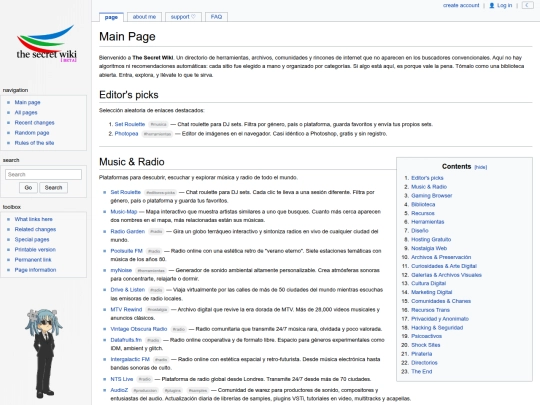Jump to Recursos in Contents
The image size is (540, 405).
click(423, 213)
